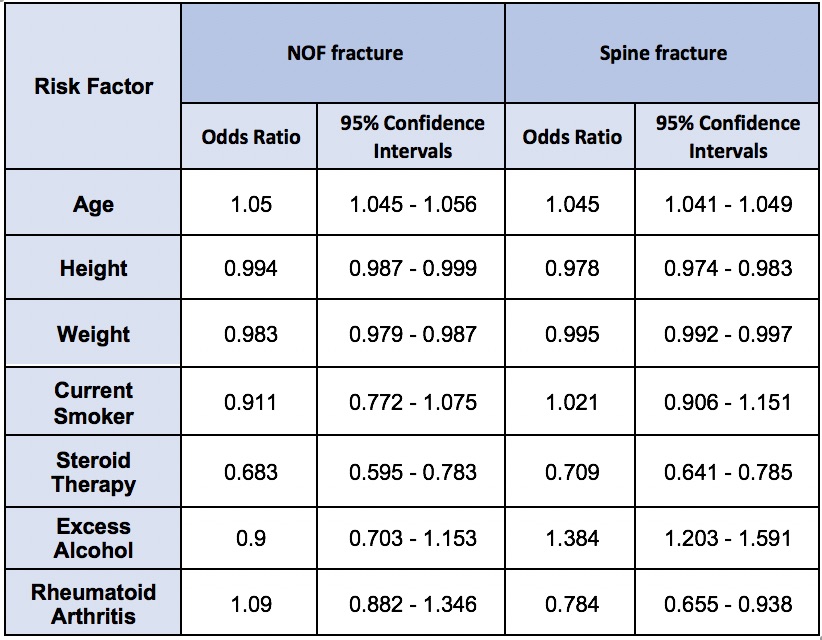Screen dimensions: 822x640
Task: Click the Weight row label
Action: (x=93, y=334)
